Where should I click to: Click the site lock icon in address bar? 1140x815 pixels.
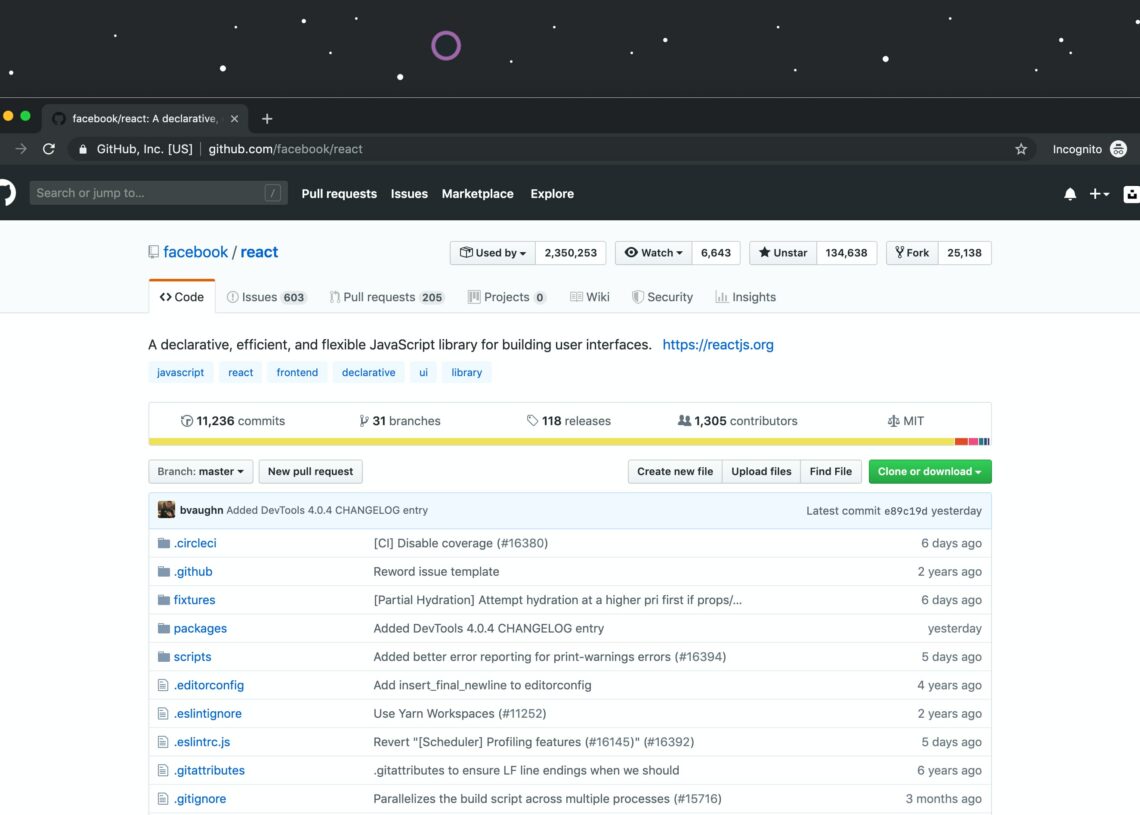tap(84, 149)
